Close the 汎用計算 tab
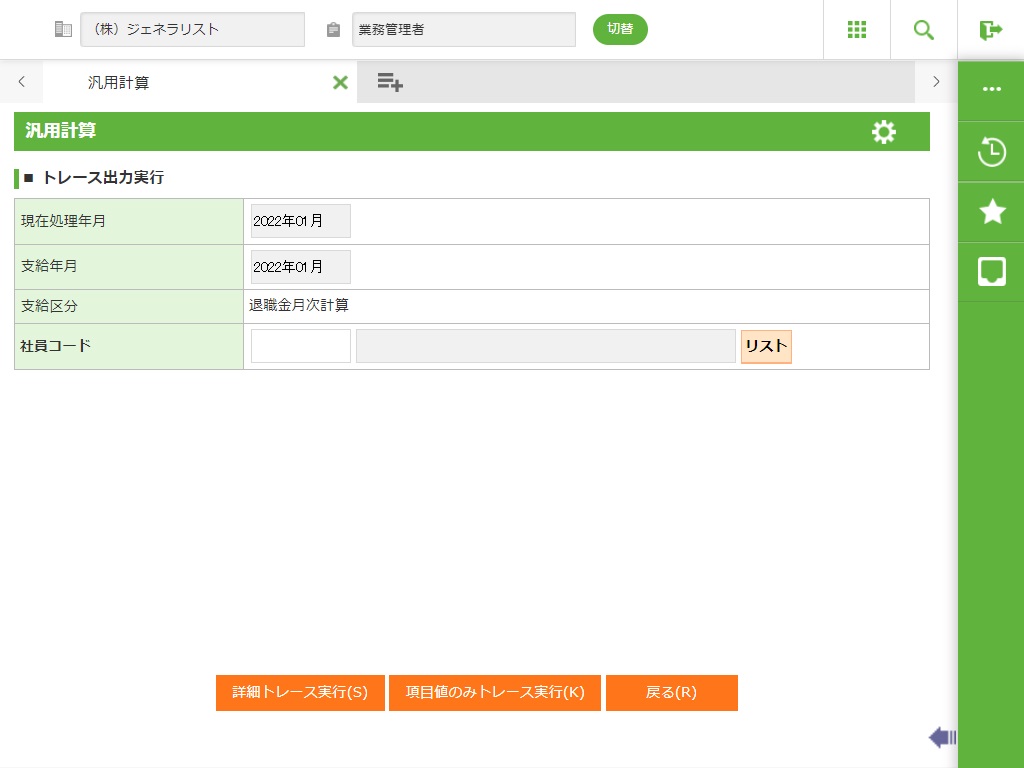The width and height of the screenshot is (1024, 768). coord(340,82)
